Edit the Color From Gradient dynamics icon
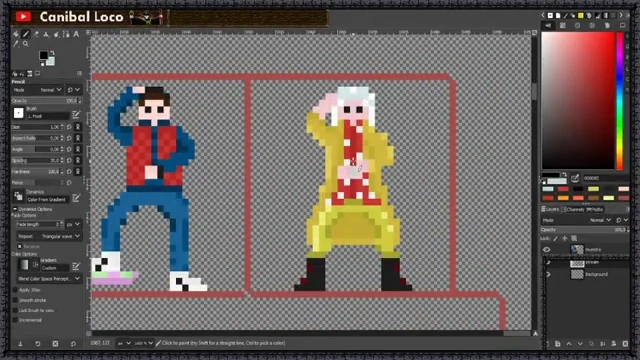The image size is (640, 360). 76,198
